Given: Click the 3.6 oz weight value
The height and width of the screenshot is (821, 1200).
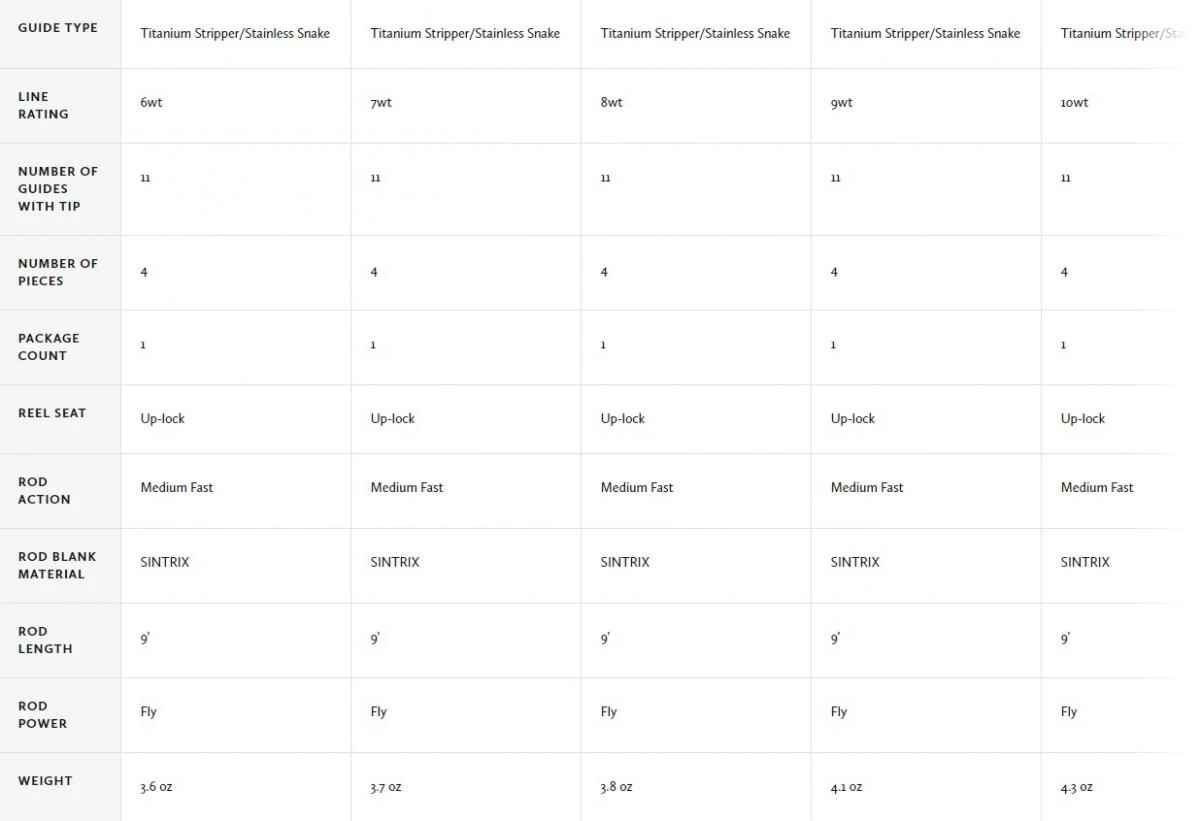Looking at the screenshot, I should point(156,787).
